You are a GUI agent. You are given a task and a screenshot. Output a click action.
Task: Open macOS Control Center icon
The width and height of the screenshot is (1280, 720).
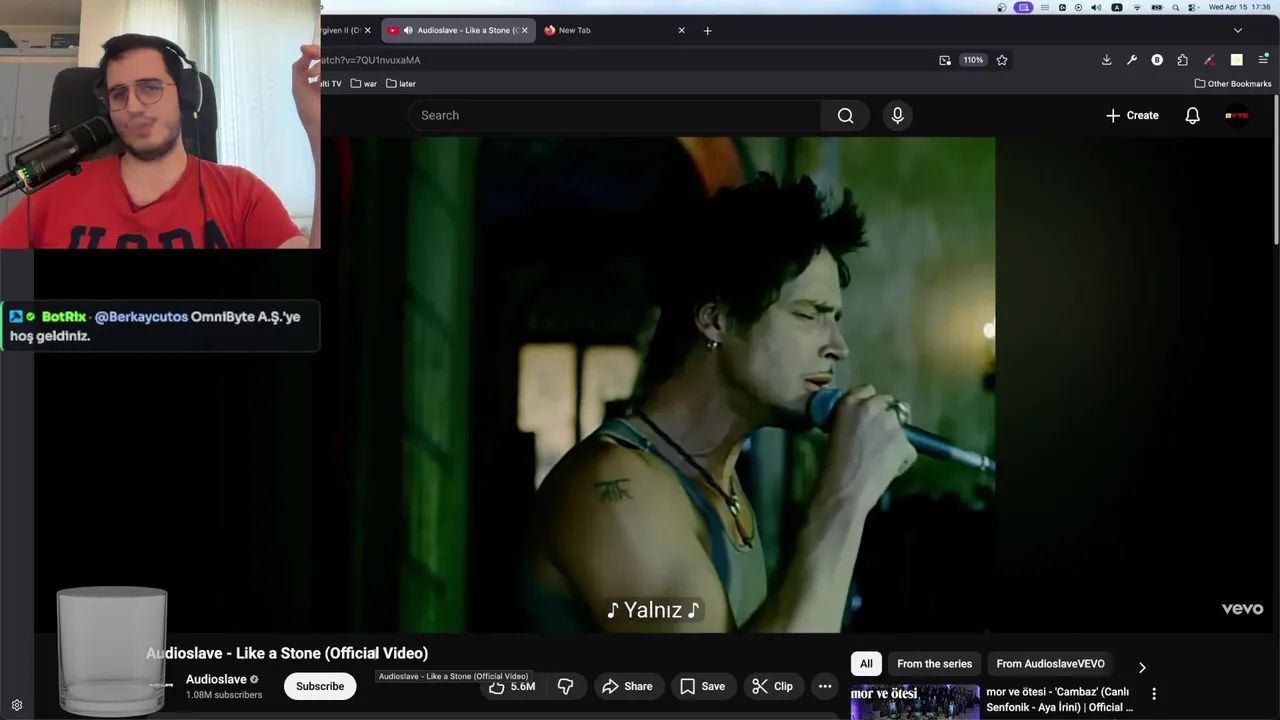click(1192, 7)
